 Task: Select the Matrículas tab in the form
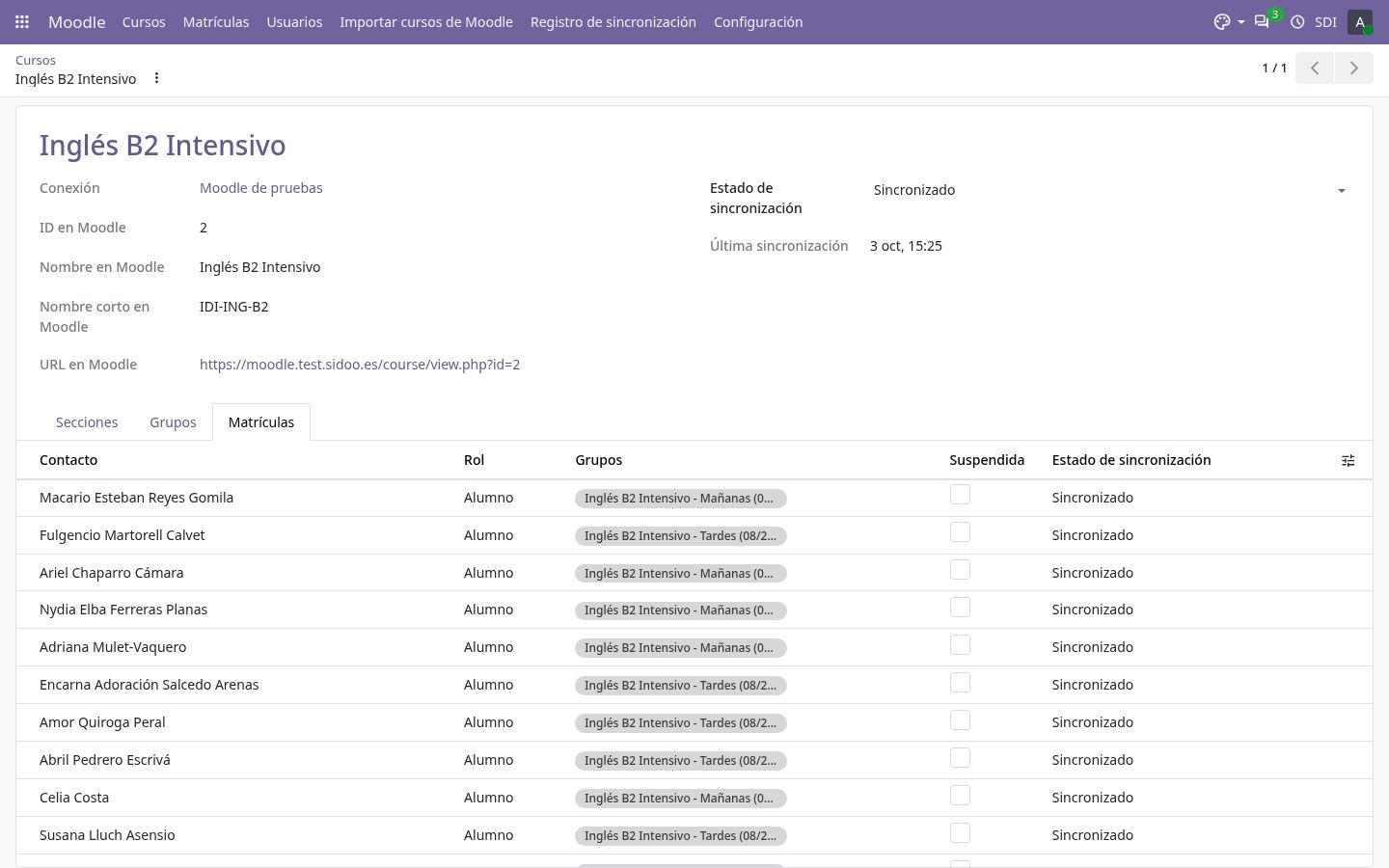click(261, 422)
